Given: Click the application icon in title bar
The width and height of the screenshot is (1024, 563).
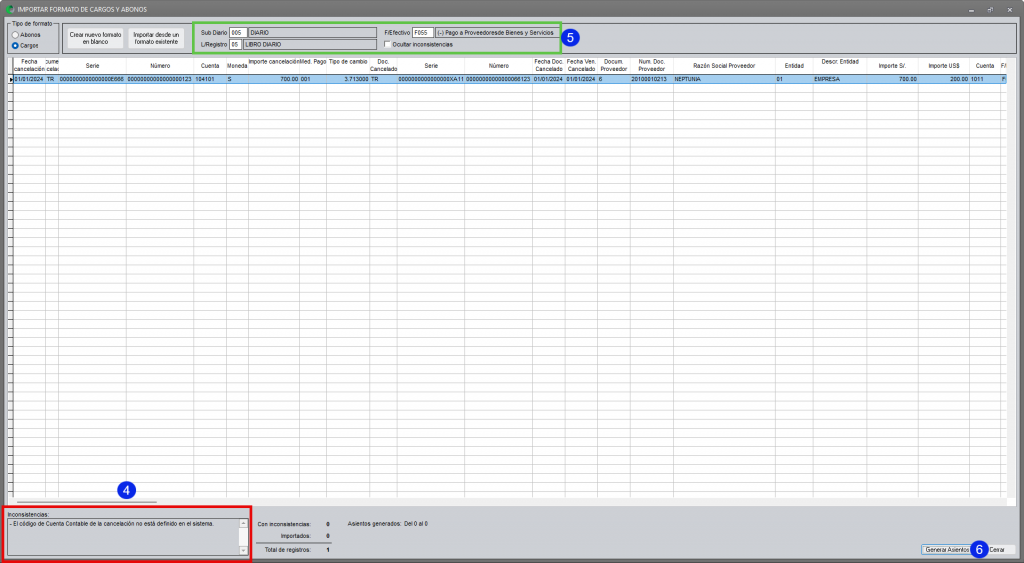Looking at the screenshot, I should [x=10, y=9].
